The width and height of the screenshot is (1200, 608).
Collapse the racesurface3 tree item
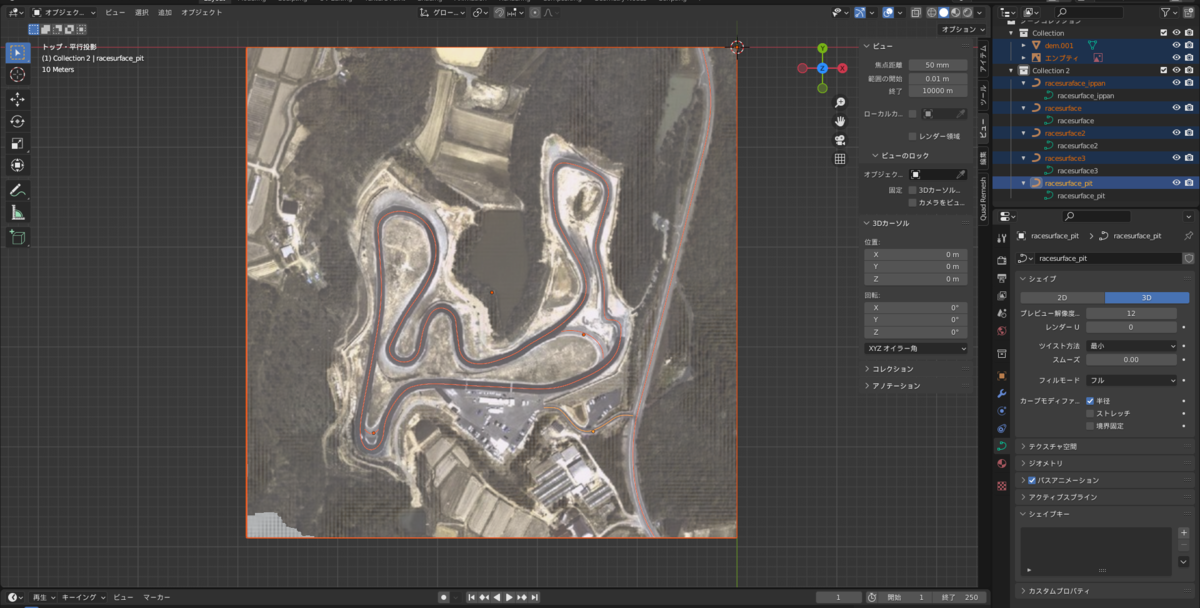pyautogui.click(x=1023, y=158)
